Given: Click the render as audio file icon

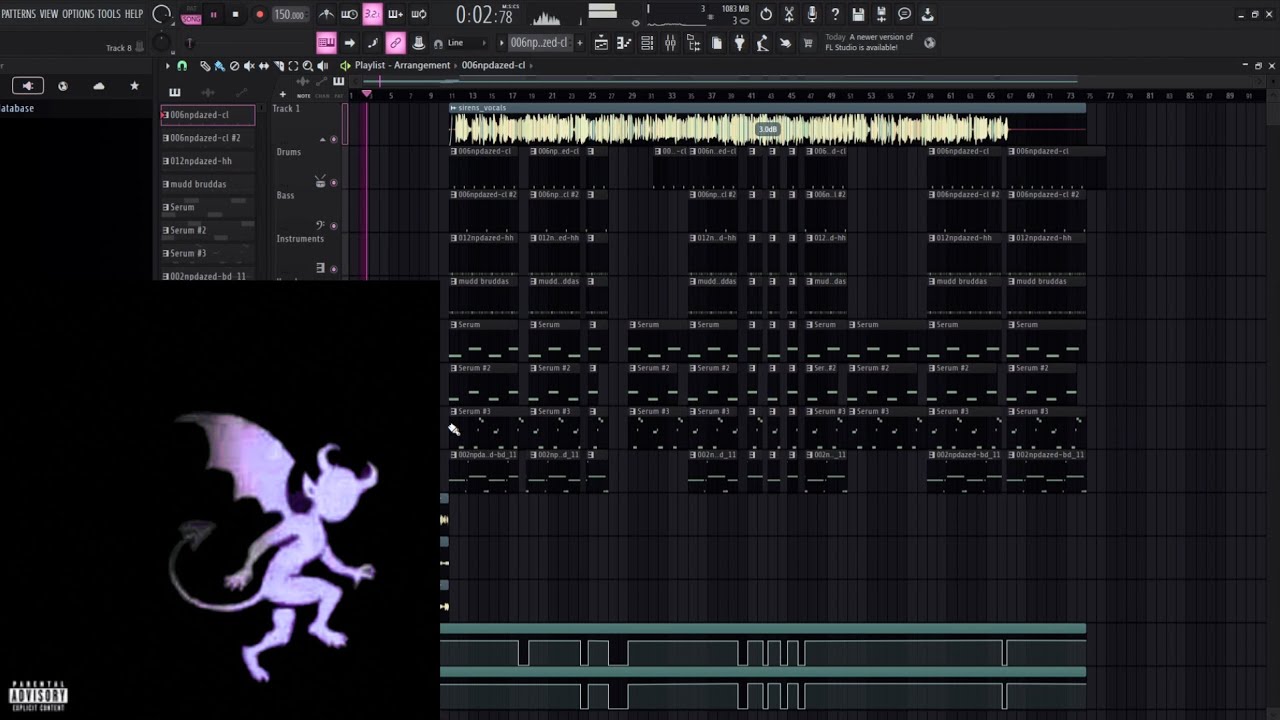Looking at the screenshot, I should [x=881, y=14].
